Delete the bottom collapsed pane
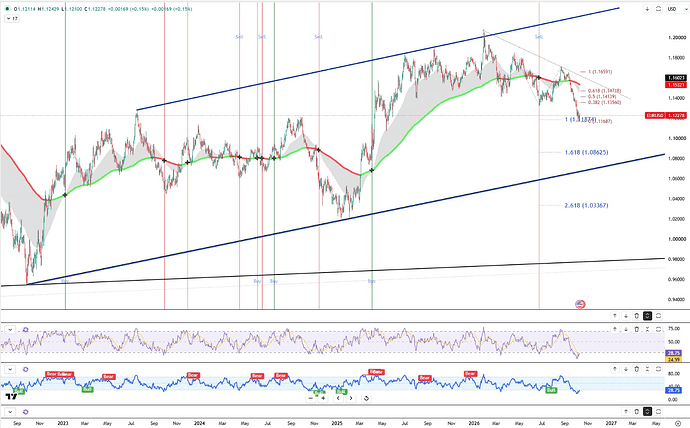The width and height of the screenshot is (690, 428). [x=636, y=411]
